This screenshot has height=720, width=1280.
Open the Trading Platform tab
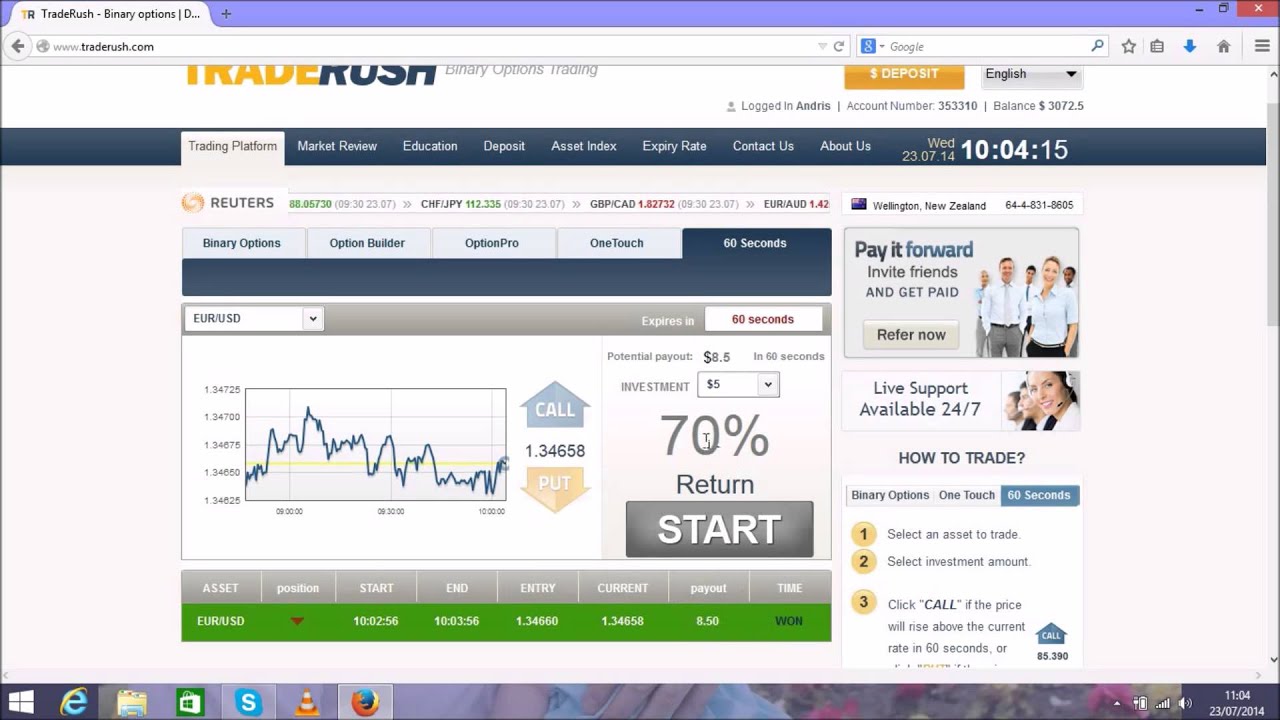tap(232, 147)
